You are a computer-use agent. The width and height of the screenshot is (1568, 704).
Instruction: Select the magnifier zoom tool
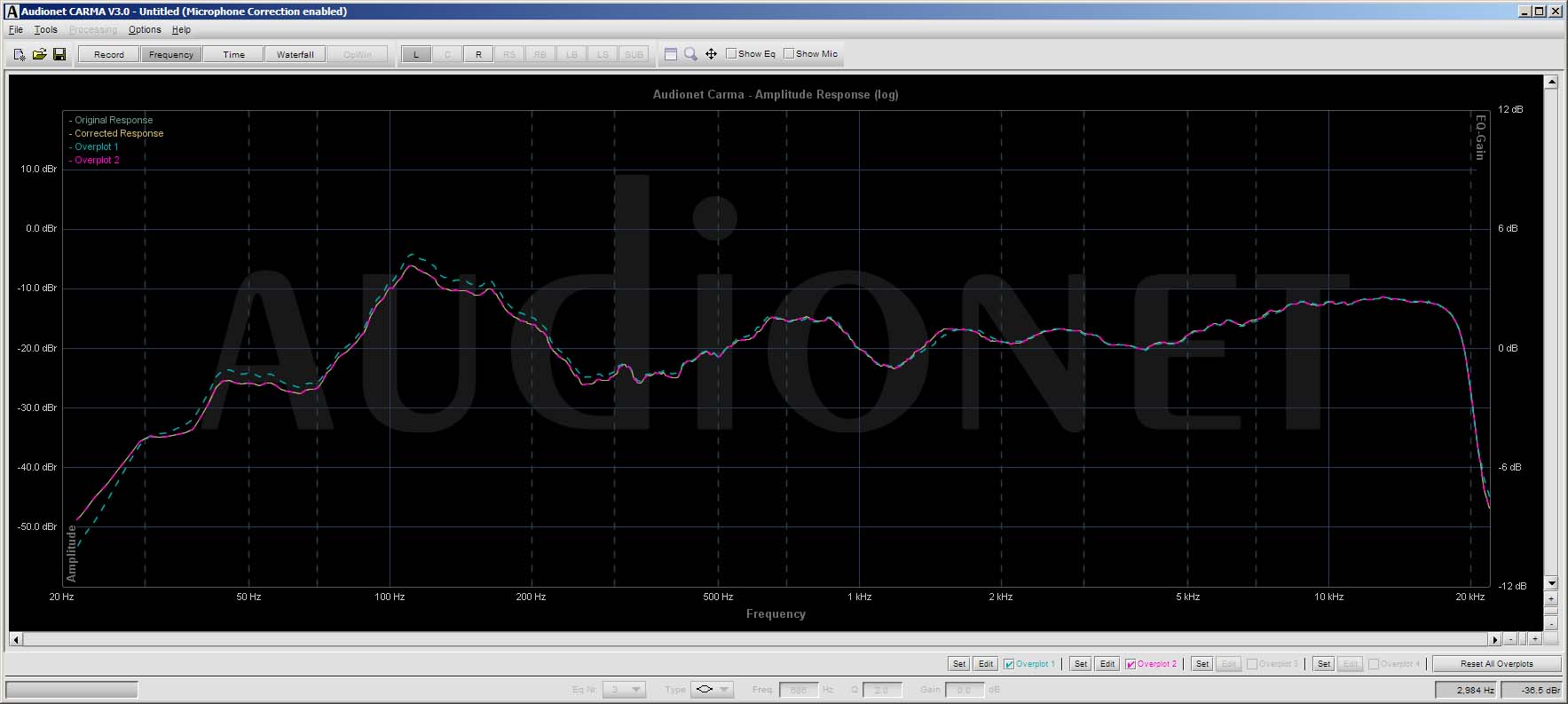pos(690,54)
